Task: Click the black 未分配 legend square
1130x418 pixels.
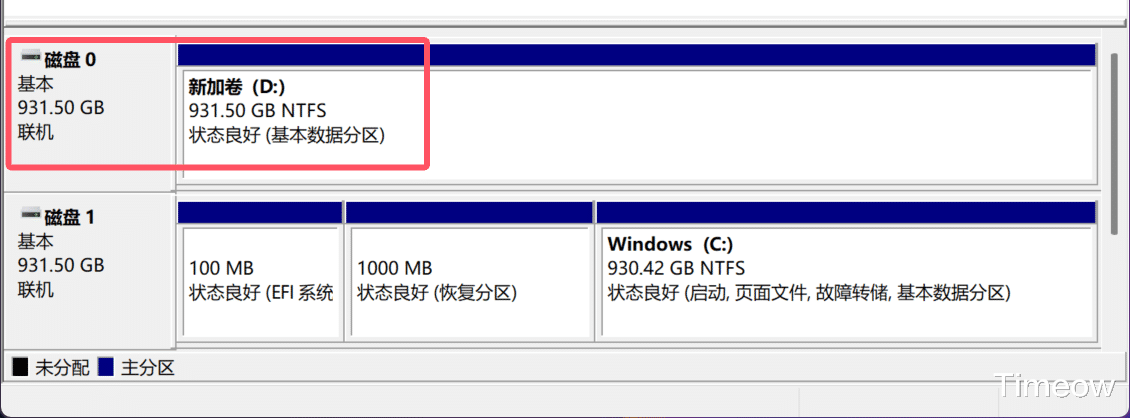Action: coord(20,367)
